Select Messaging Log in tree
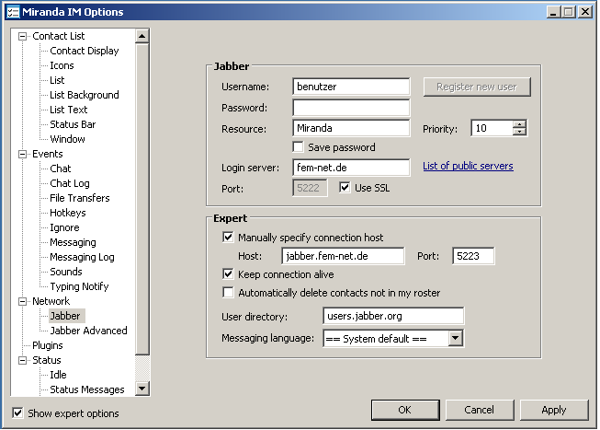 [82, 257]
